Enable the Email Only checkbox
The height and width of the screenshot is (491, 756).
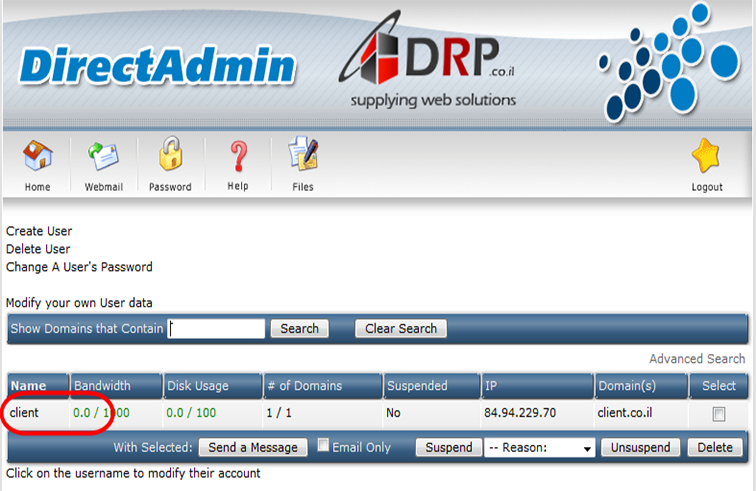click(x=323, y=446)
